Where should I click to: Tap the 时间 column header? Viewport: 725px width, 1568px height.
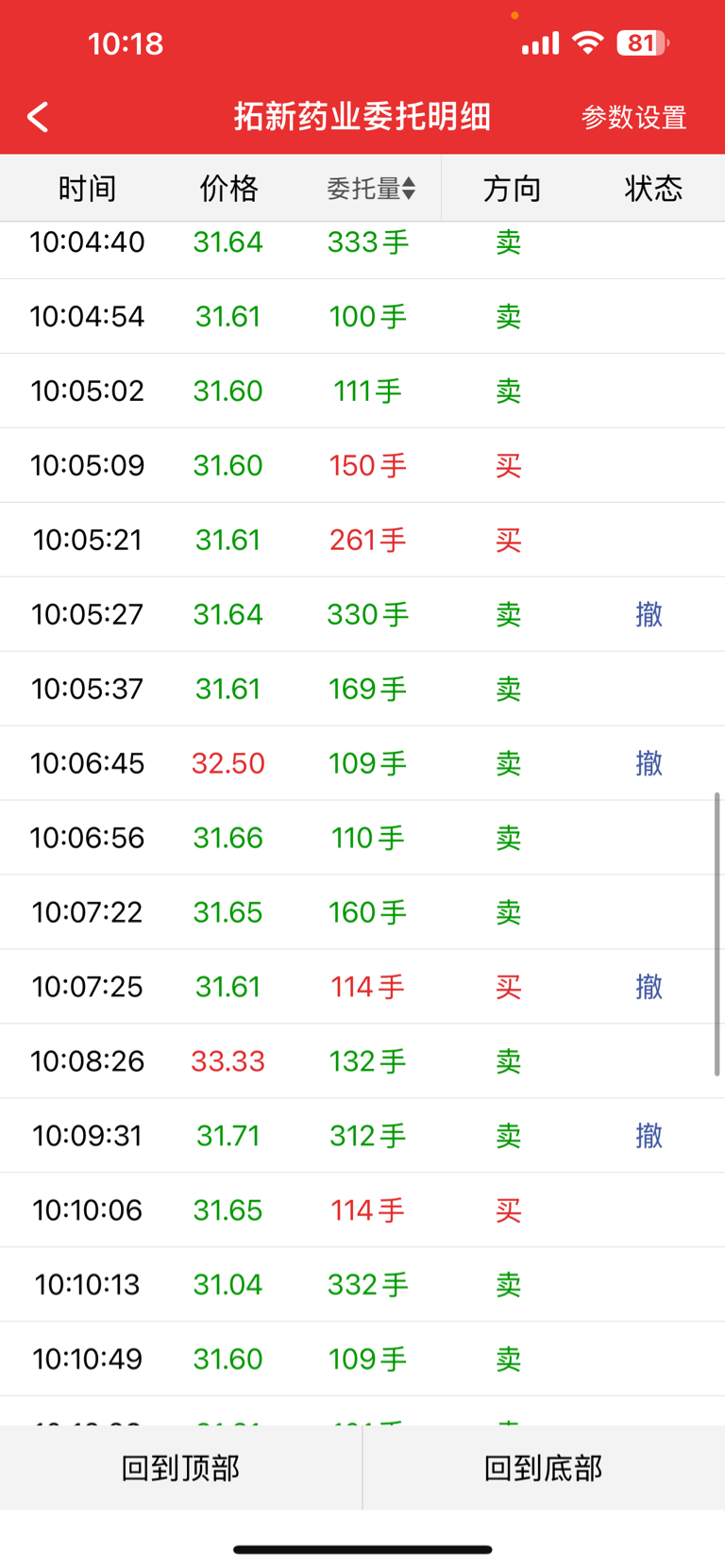(x=87, y=189)
